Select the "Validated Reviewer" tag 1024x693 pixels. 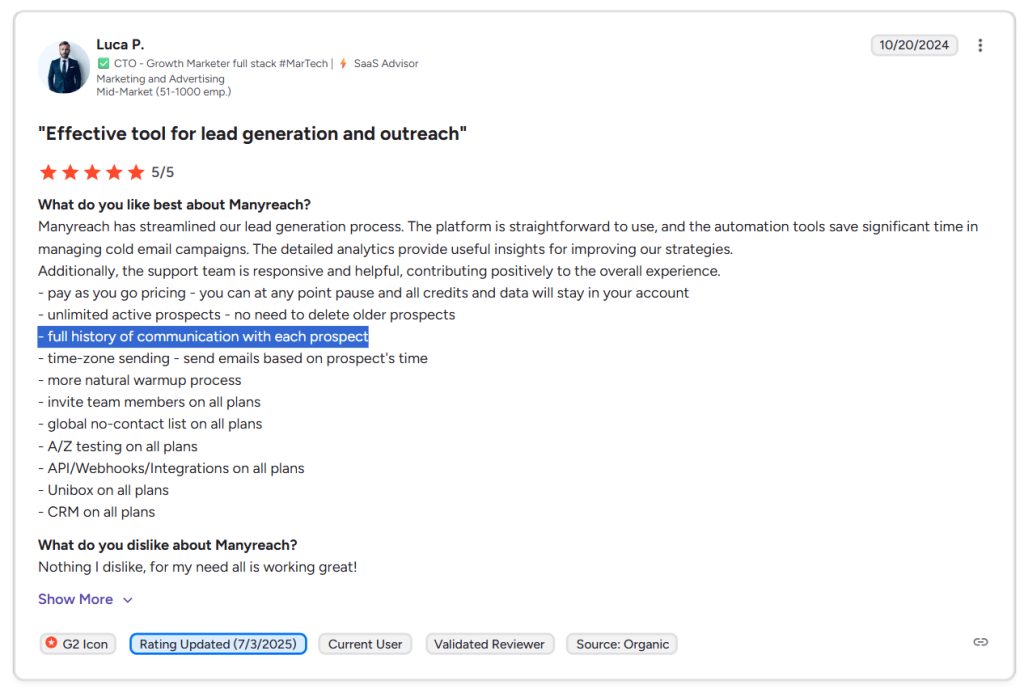click(490, 643)
